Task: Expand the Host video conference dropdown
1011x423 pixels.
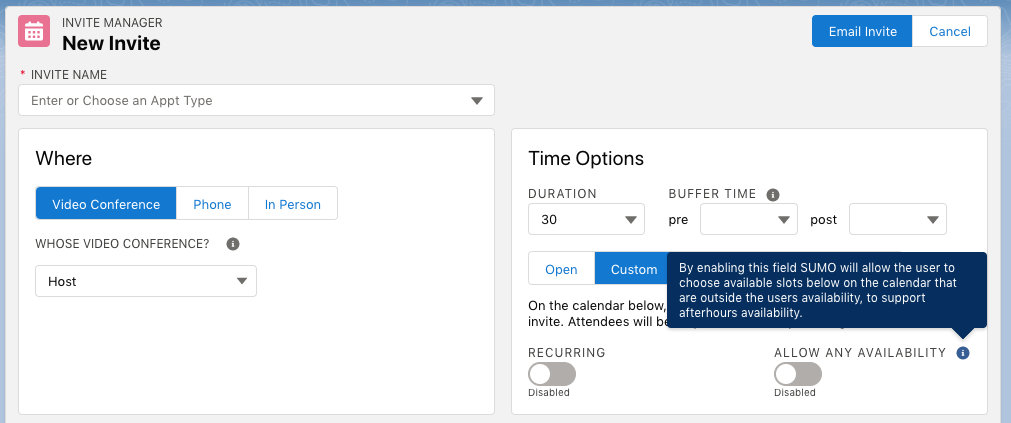Action: (146, 281)
